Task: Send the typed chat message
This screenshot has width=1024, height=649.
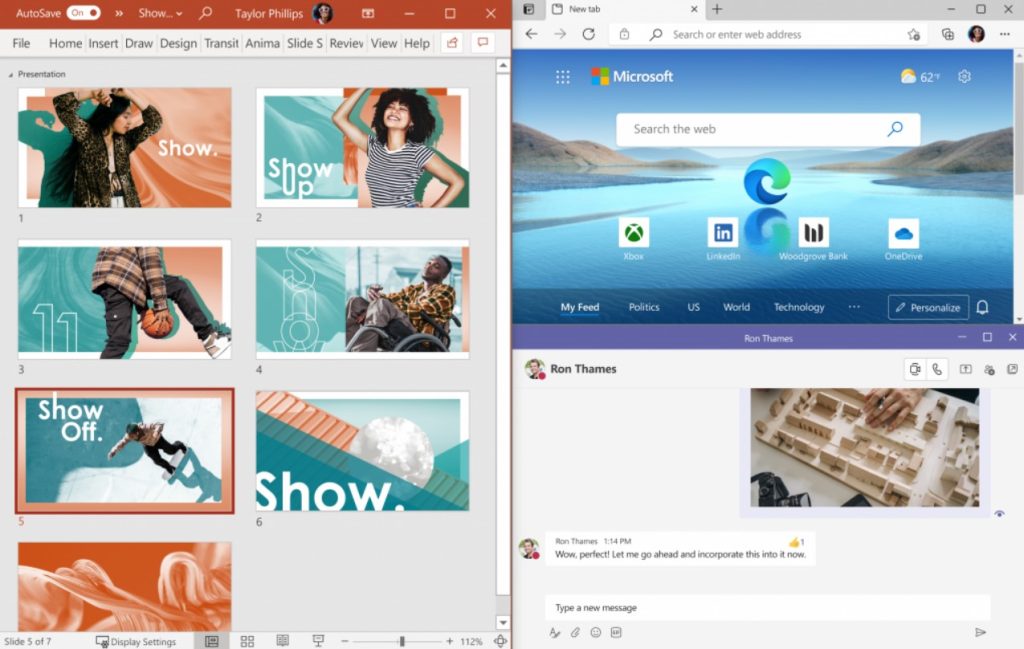Action: coord(980,631)
